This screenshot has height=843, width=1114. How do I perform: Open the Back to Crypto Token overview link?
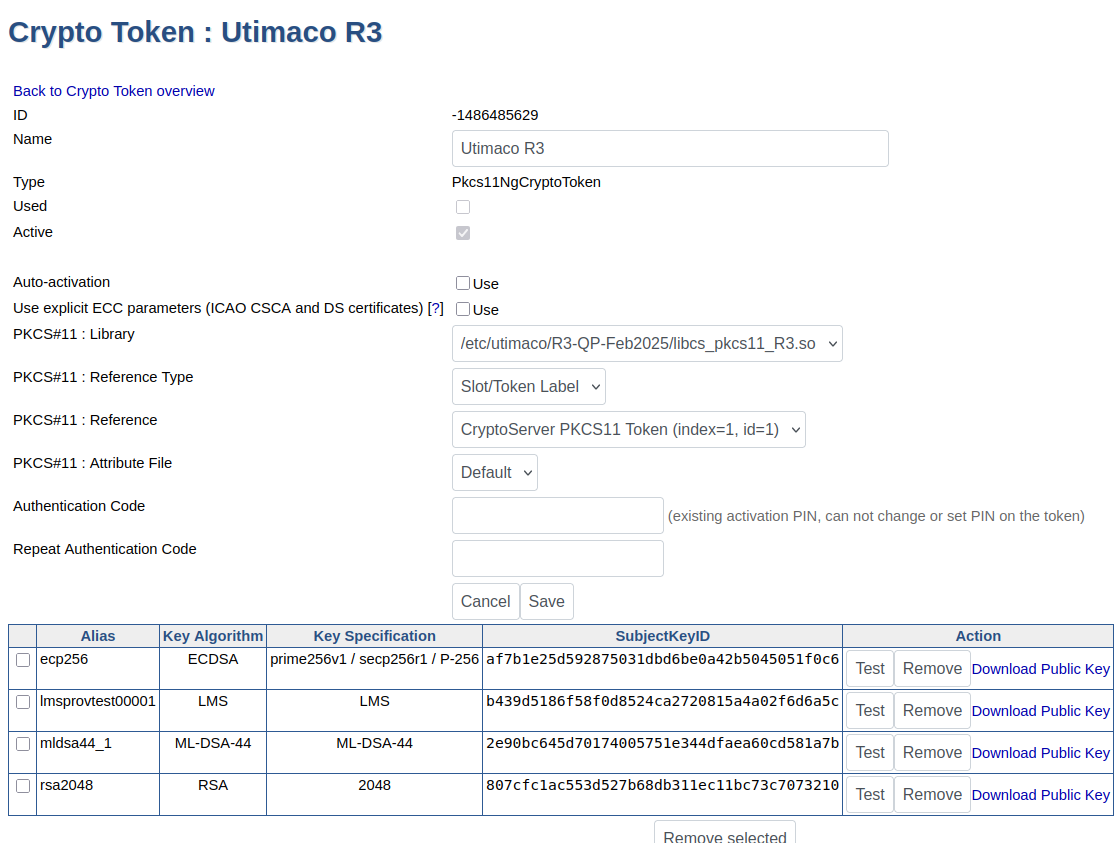[x=113, y=91]
